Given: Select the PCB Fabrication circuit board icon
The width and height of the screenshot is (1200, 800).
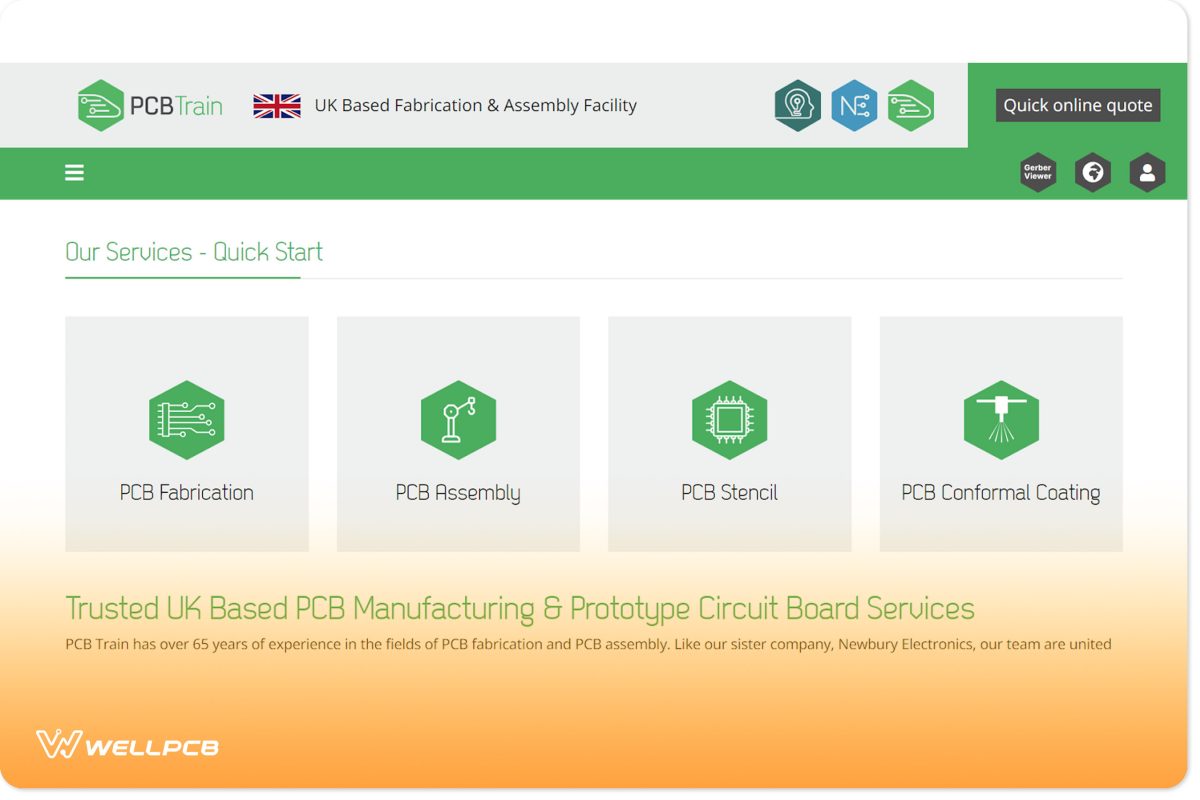Looking at the screenshot, I should click(x=186, y=420).
